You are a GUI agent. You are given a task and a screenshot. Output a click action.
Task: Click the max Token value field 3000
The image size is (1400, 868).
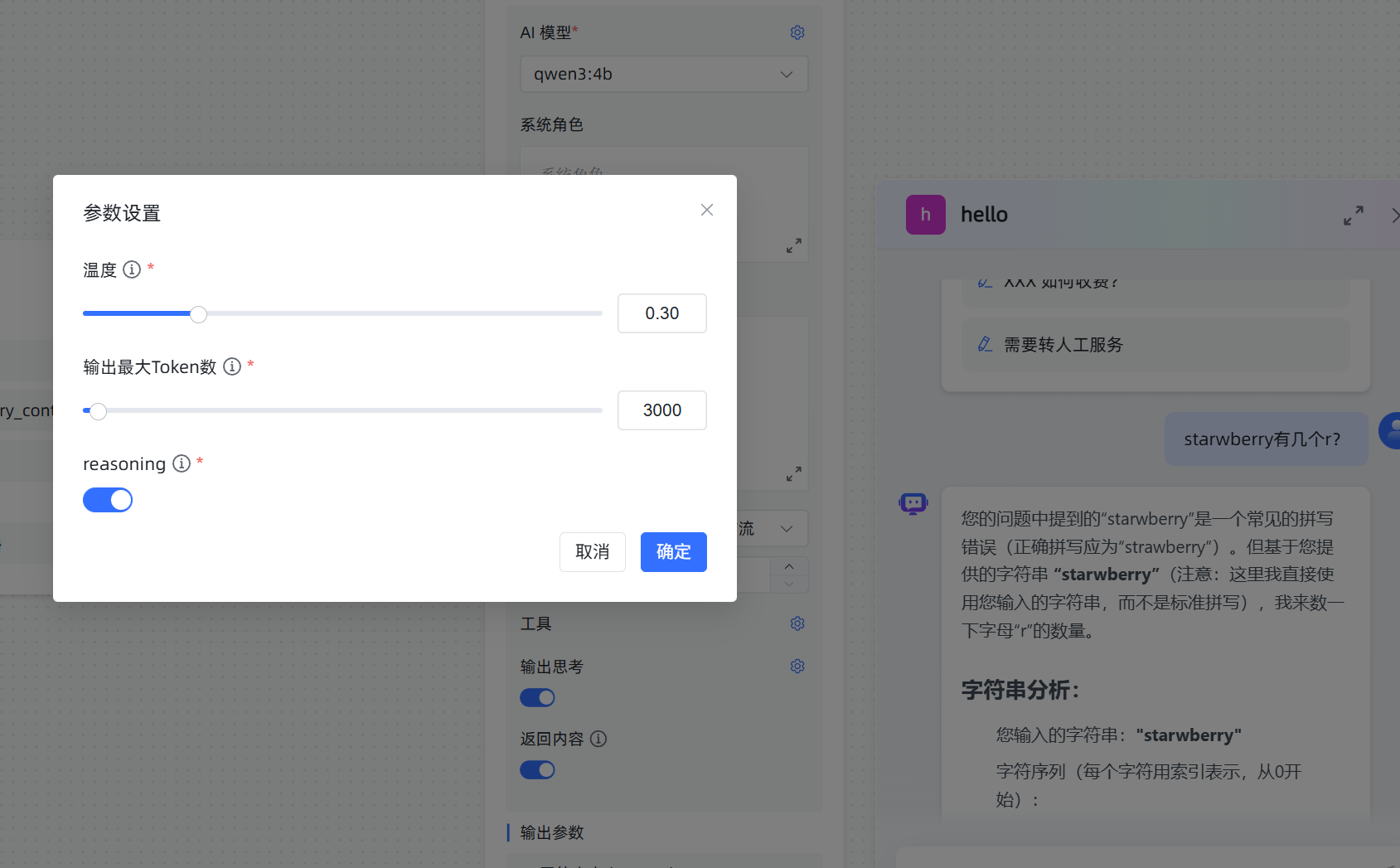click(x=661, y=410)
